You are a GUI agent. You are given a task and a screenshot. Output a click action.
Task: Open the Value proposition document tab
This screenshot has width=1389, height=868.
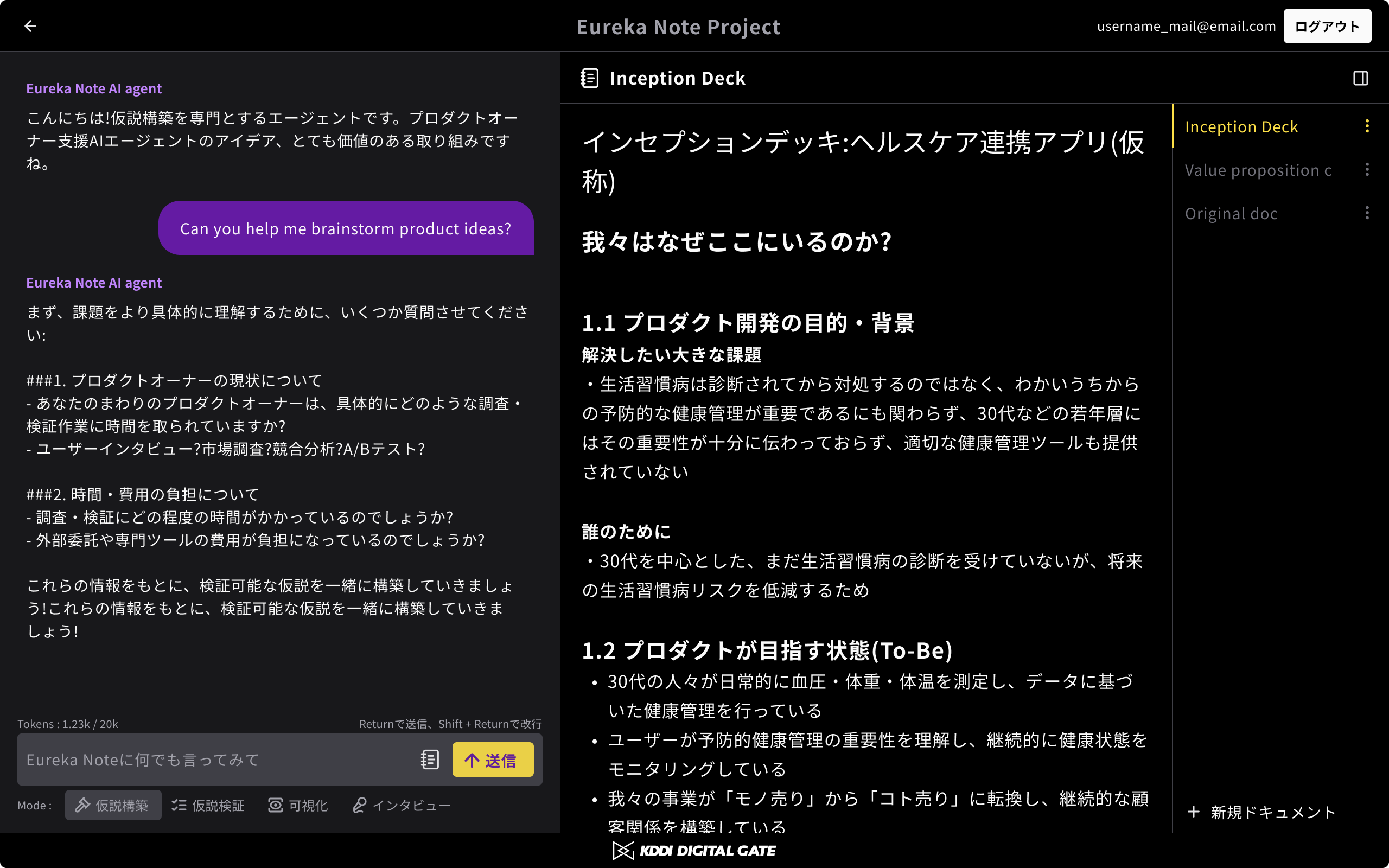pos(1258,170)
